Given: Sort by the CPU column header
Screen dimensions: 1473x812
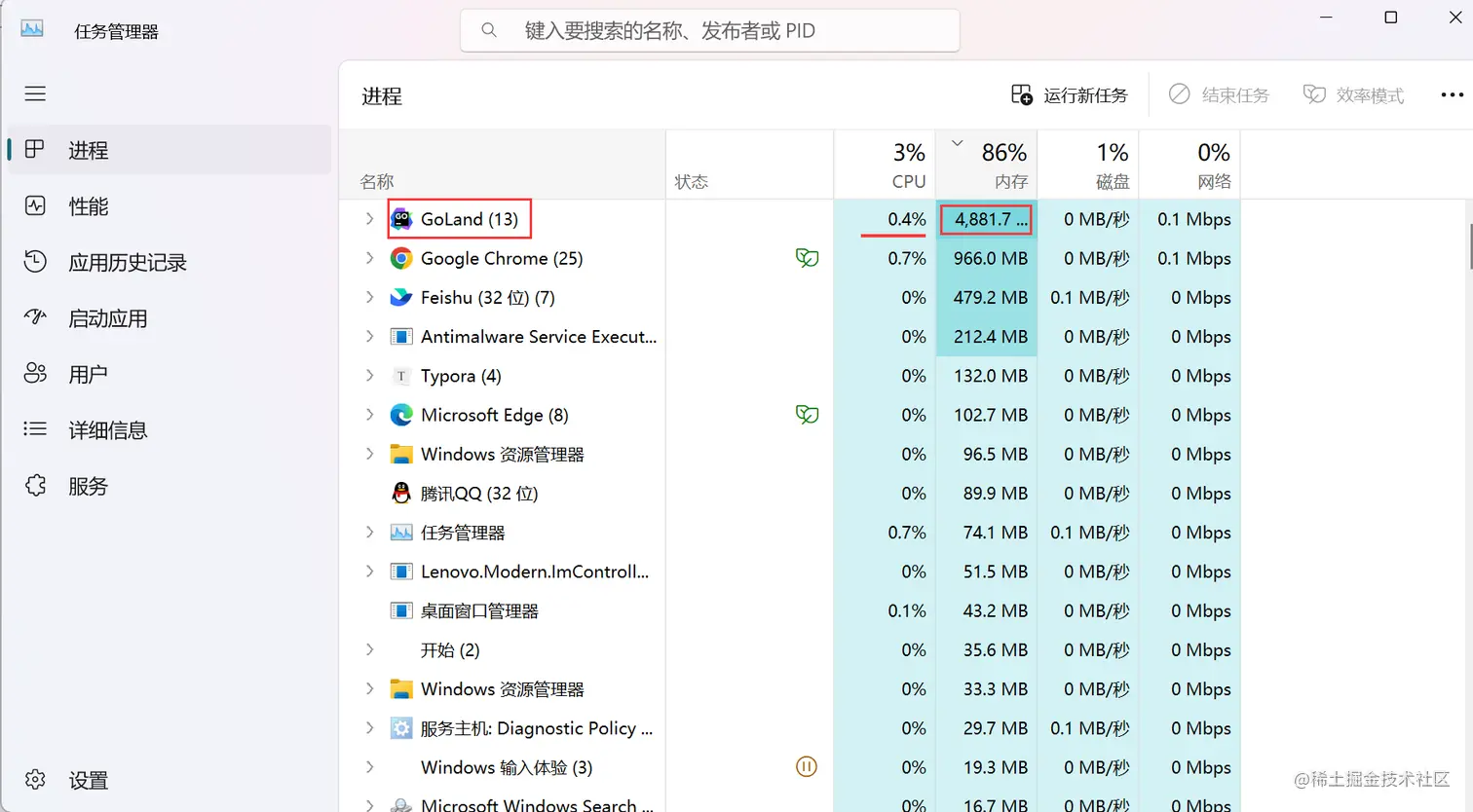Looking at the screenshot, I should pyautogui.click(x=885, y=165).
